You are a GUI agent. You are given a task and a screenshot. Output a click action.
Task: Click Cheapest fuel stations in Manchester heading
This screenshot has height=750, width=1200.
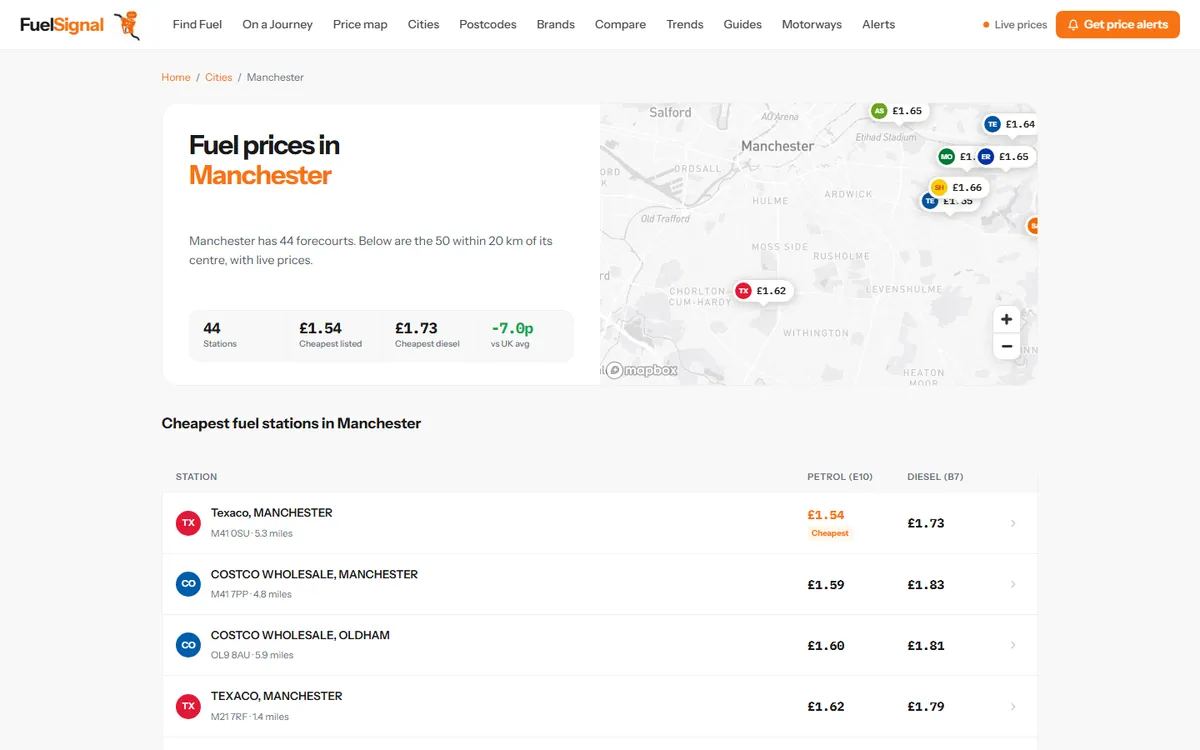291,424
